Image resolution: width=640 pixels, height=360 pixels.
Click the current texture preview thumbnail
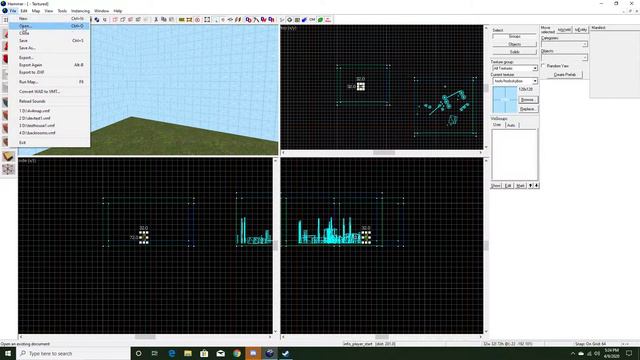tap(505, 100)
